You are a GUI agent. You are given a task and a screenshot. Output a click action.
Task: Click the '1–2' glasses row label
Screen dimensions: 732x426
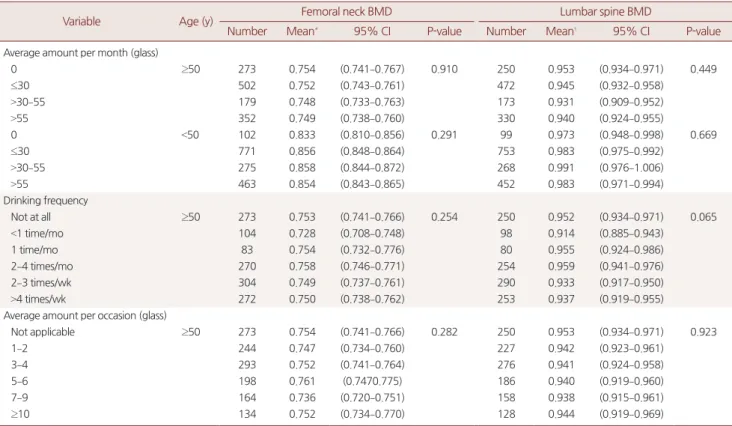click(20, 349)
